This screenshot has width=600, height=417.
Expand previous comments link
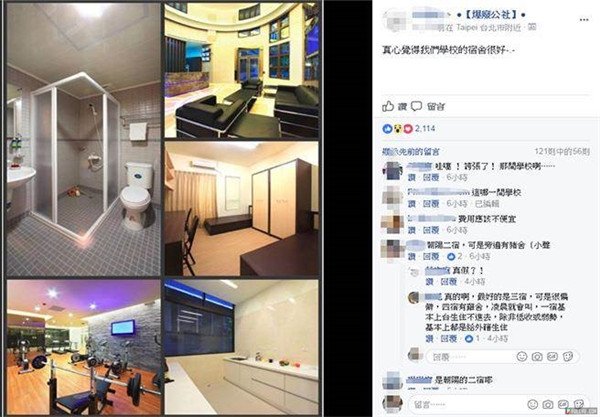411,151
